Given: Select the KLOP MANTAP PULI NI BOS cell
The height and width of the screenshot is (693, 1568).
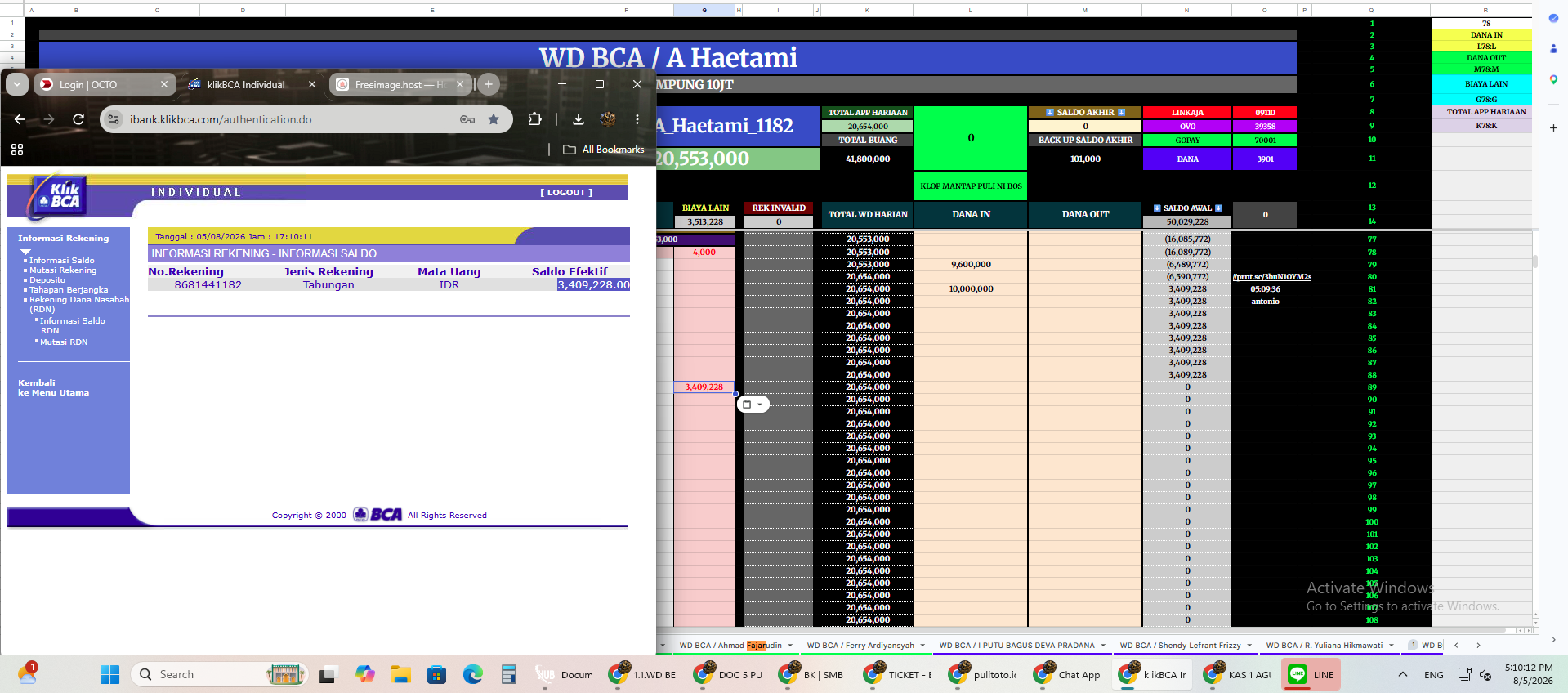Looking at the screenshot, I should tap(971, 186).
